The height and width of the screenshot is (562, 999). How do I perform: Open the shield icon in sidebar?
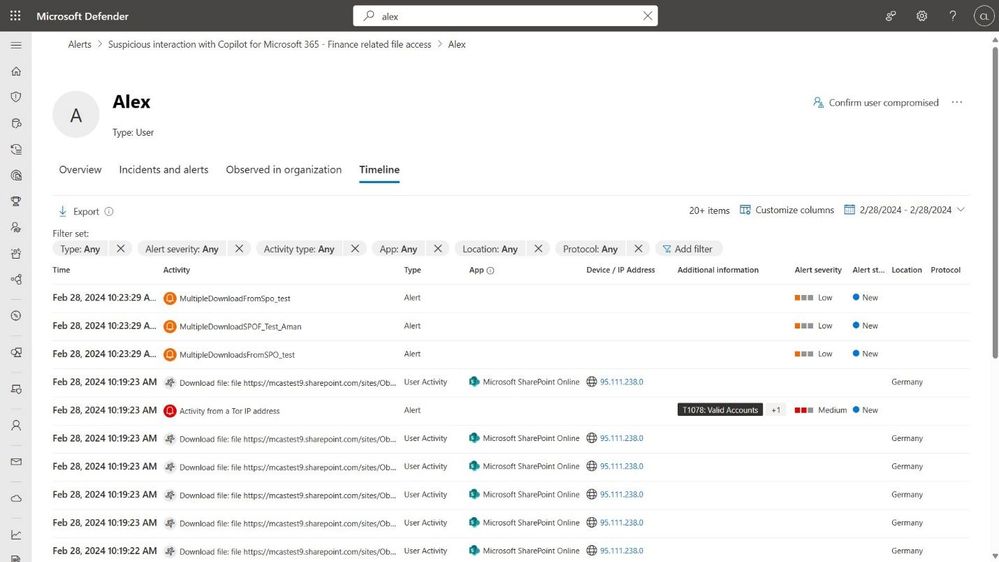coord(16,97)
